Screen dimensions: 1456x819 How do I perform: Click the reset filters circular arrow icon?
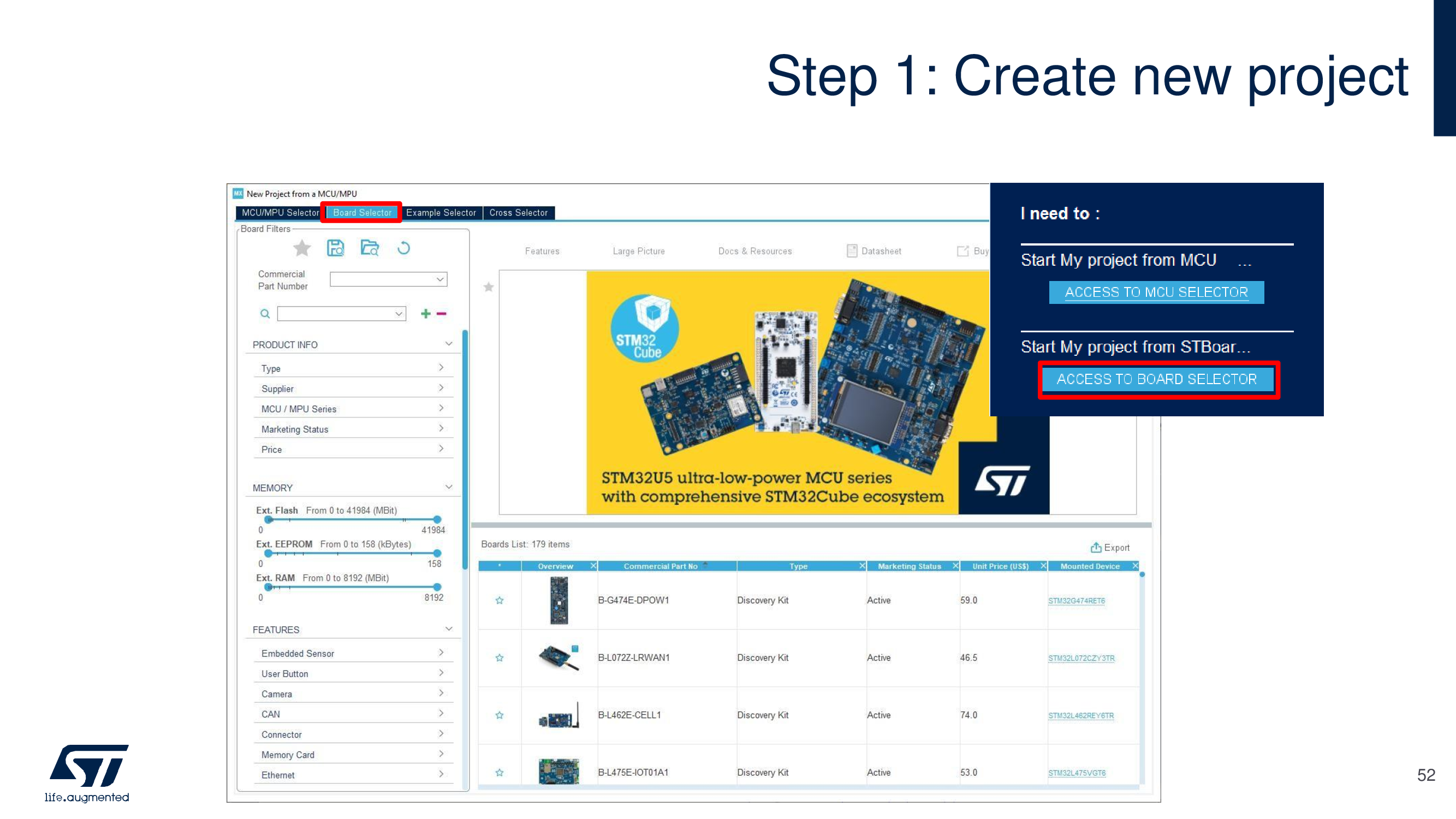(x=403, y=248)
